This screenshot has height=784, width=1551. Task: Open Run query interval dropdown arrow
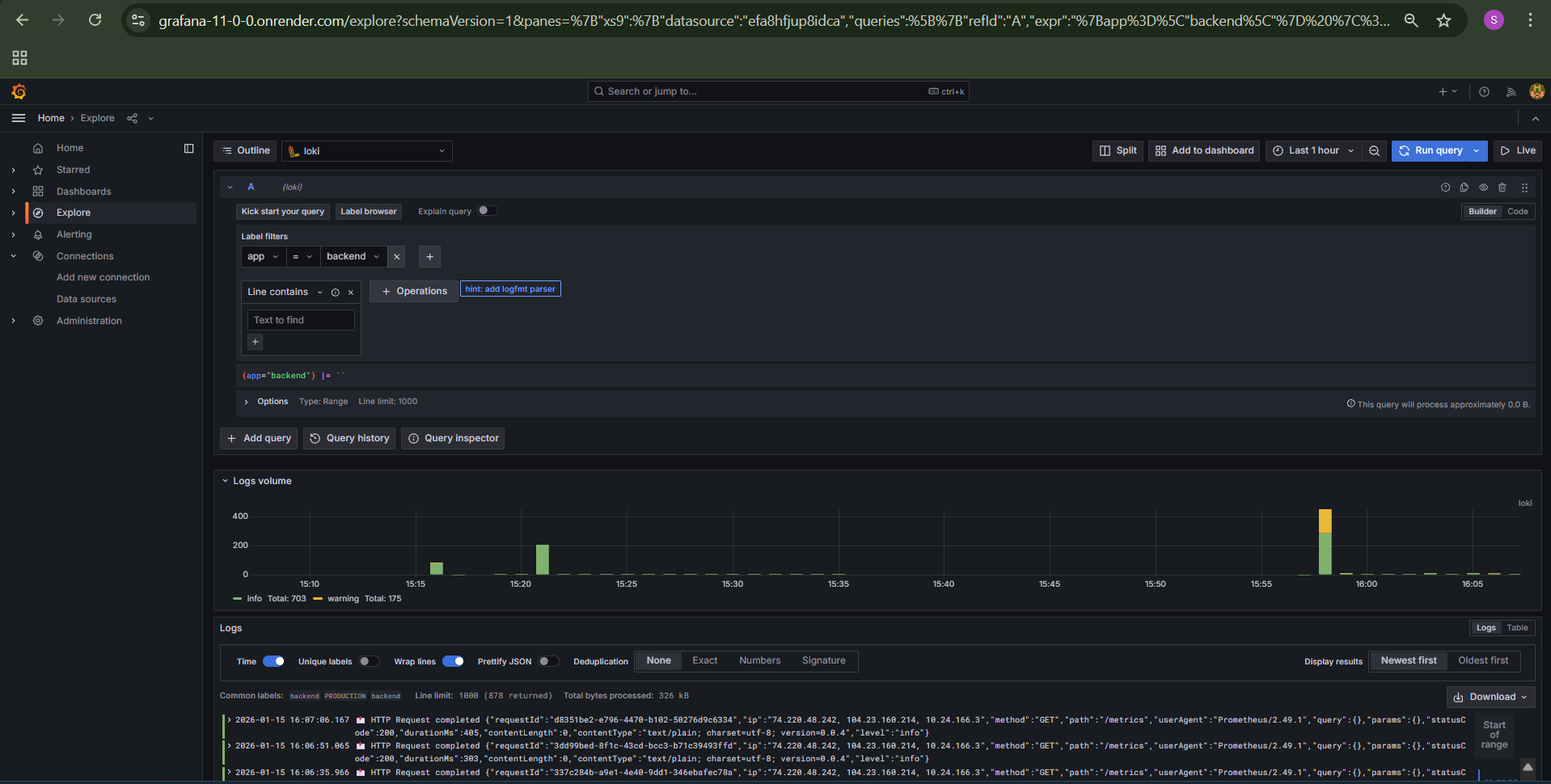[x=1477, y=150]
